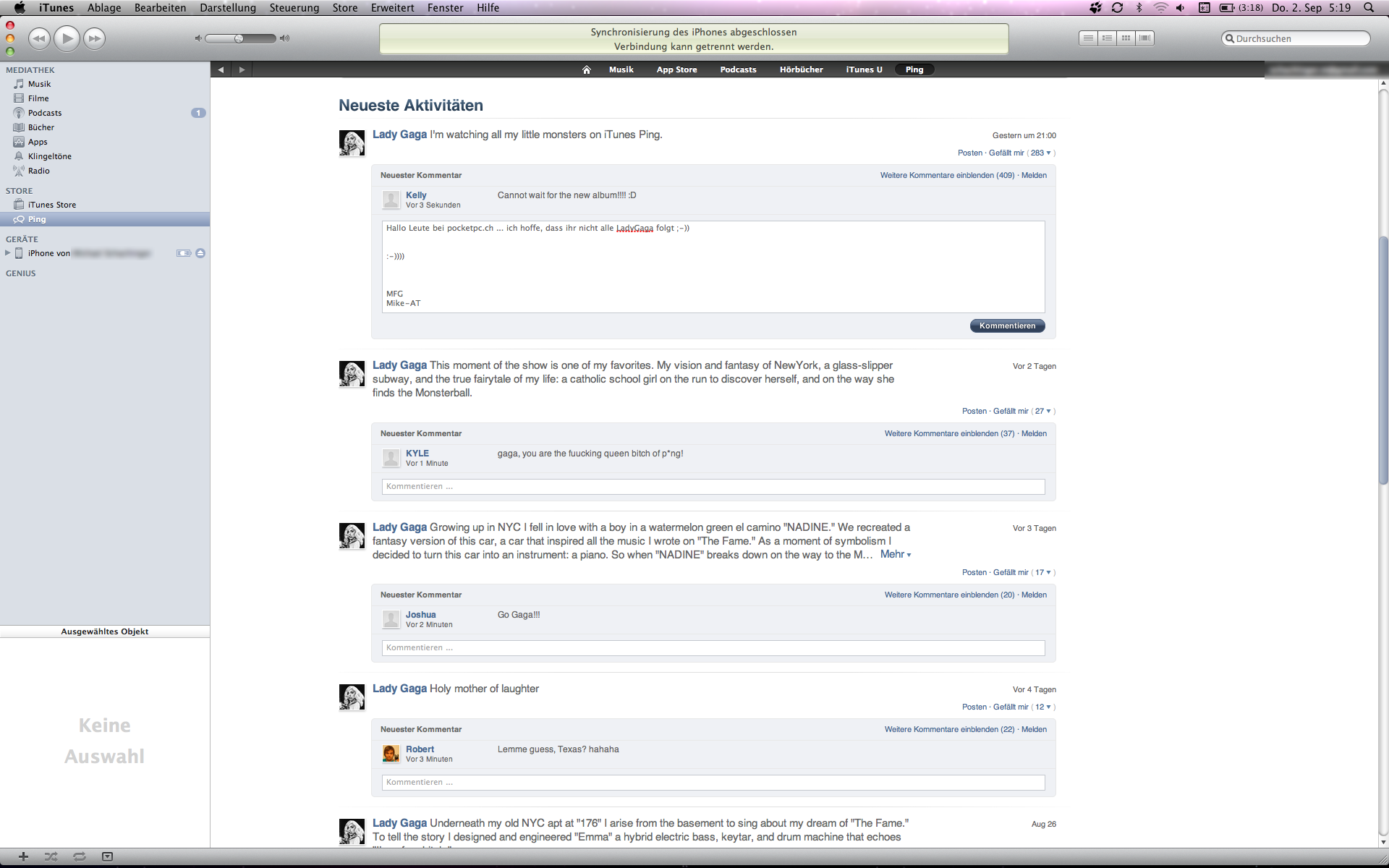
Task: Select Podcasts in the sidebar
Action: tap(105, 113)
